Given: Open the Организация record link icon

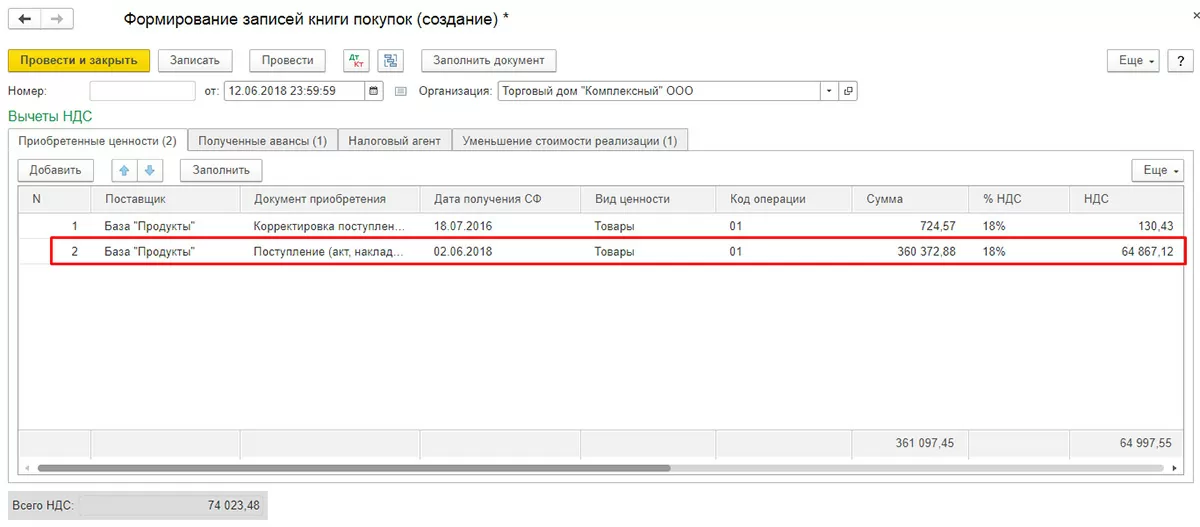Looking at the screenshot, I should pyautogui.click(x=849, y=91).
